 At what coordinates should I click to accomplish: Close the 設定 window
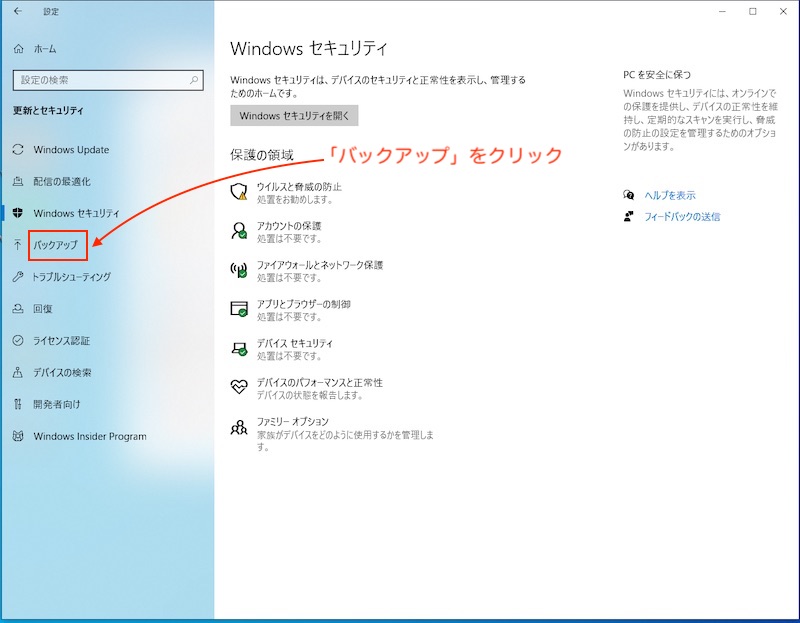click(x=783, y=11)
